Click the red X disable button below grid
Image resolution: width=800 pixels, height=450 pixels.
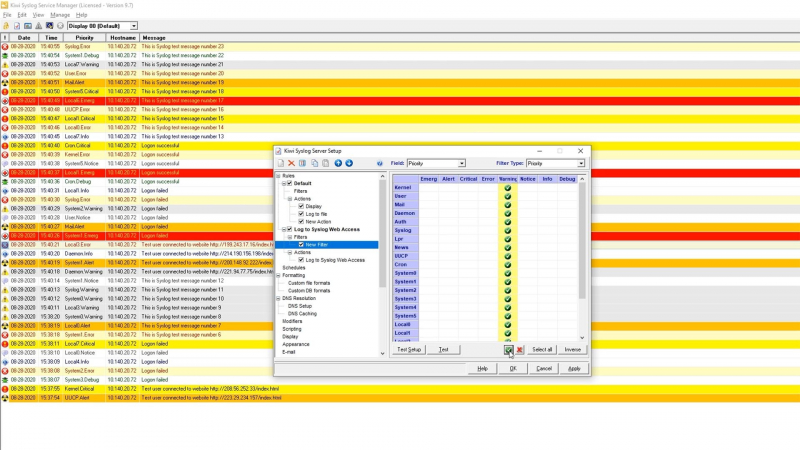pos(519,349)
